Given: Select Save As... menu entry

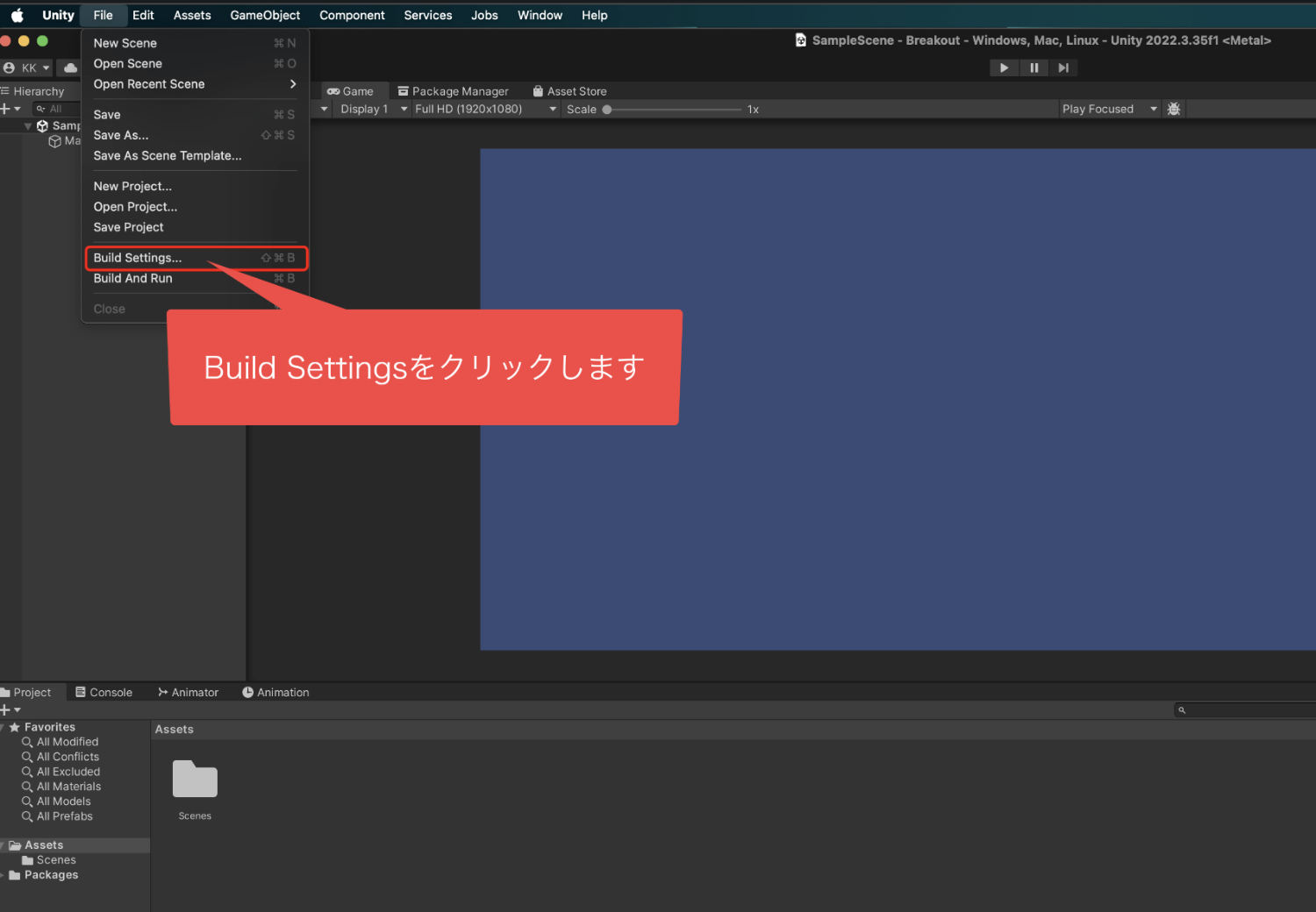Looking at the screenshot, I should coord(195,135).
